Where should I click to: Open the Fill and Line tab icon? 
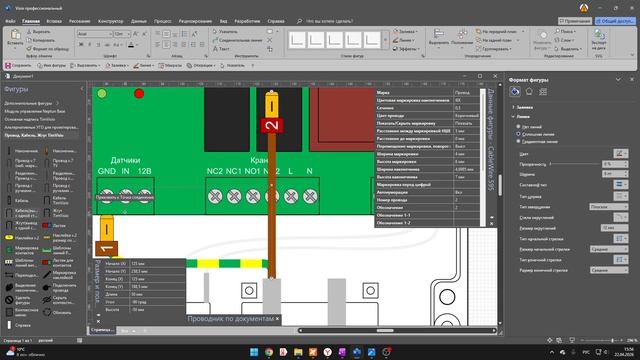pos(515,92)
